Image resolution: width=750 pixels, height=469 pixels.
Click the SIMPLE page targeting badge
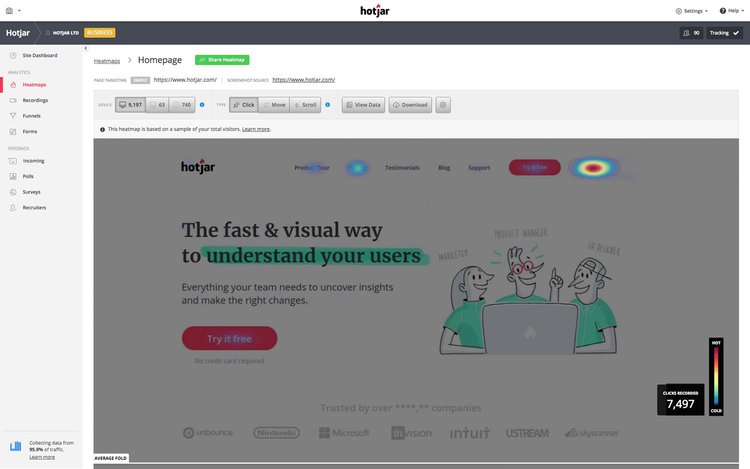(x=140, y=80)
